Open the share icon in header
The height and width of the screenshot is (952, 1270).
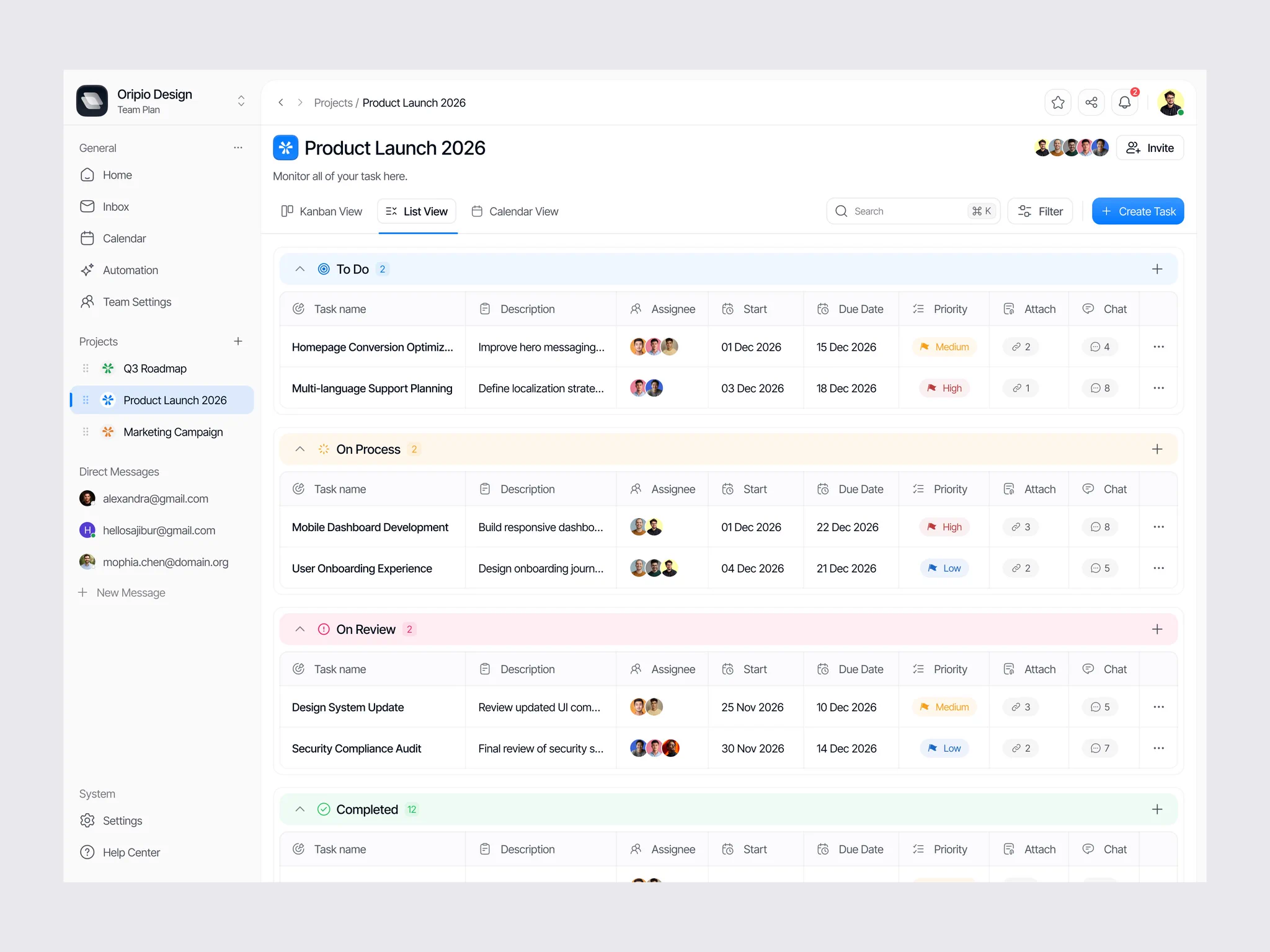click(1091, 102)
